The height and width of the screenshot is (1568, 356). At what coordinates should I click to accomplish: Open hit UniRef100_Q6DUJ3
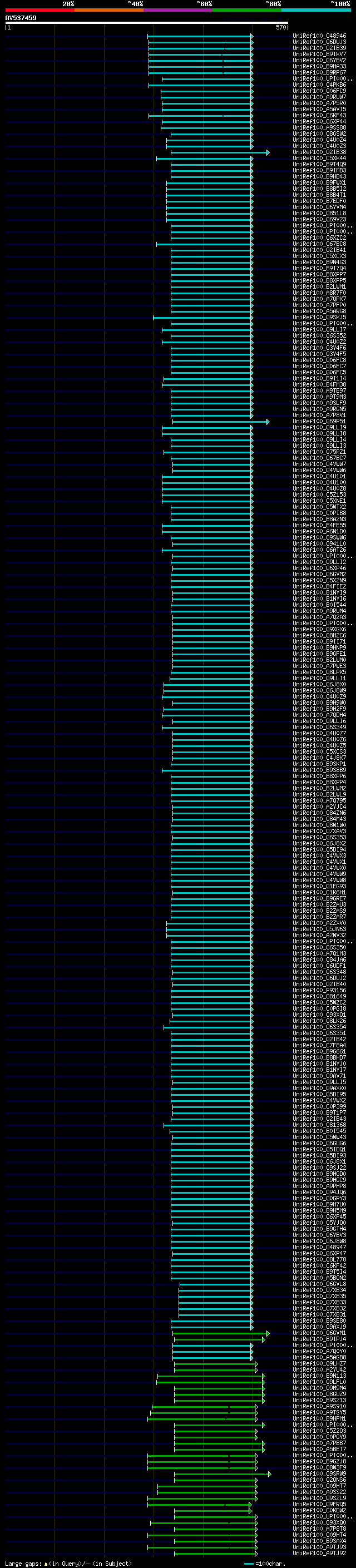coord(319,42)
